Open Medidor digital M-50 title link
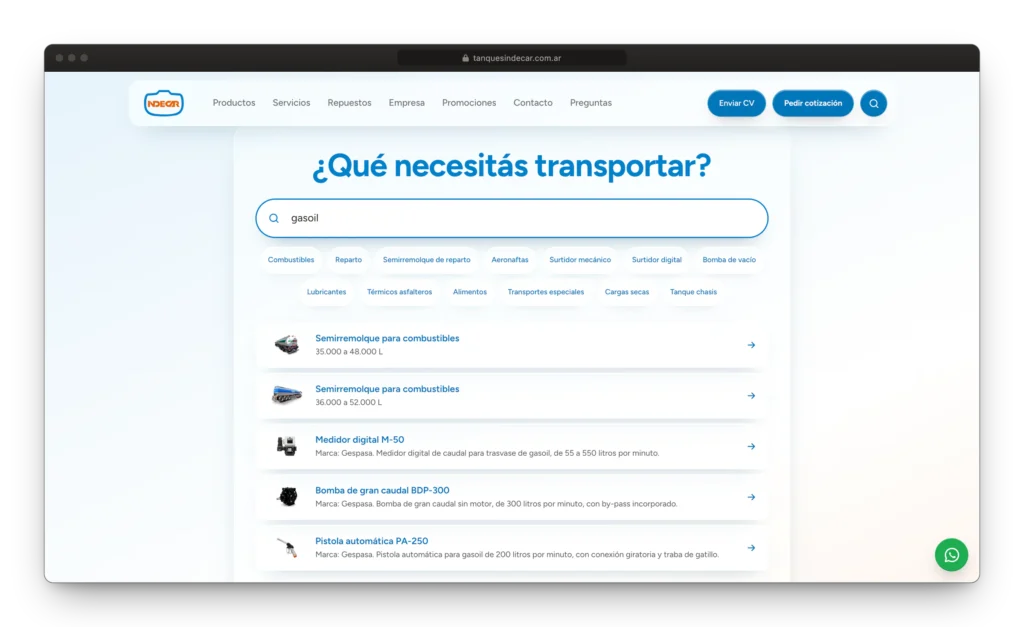Image resolution: width=1024 pixels, height=627 pixels. click(x=359, y=440)
